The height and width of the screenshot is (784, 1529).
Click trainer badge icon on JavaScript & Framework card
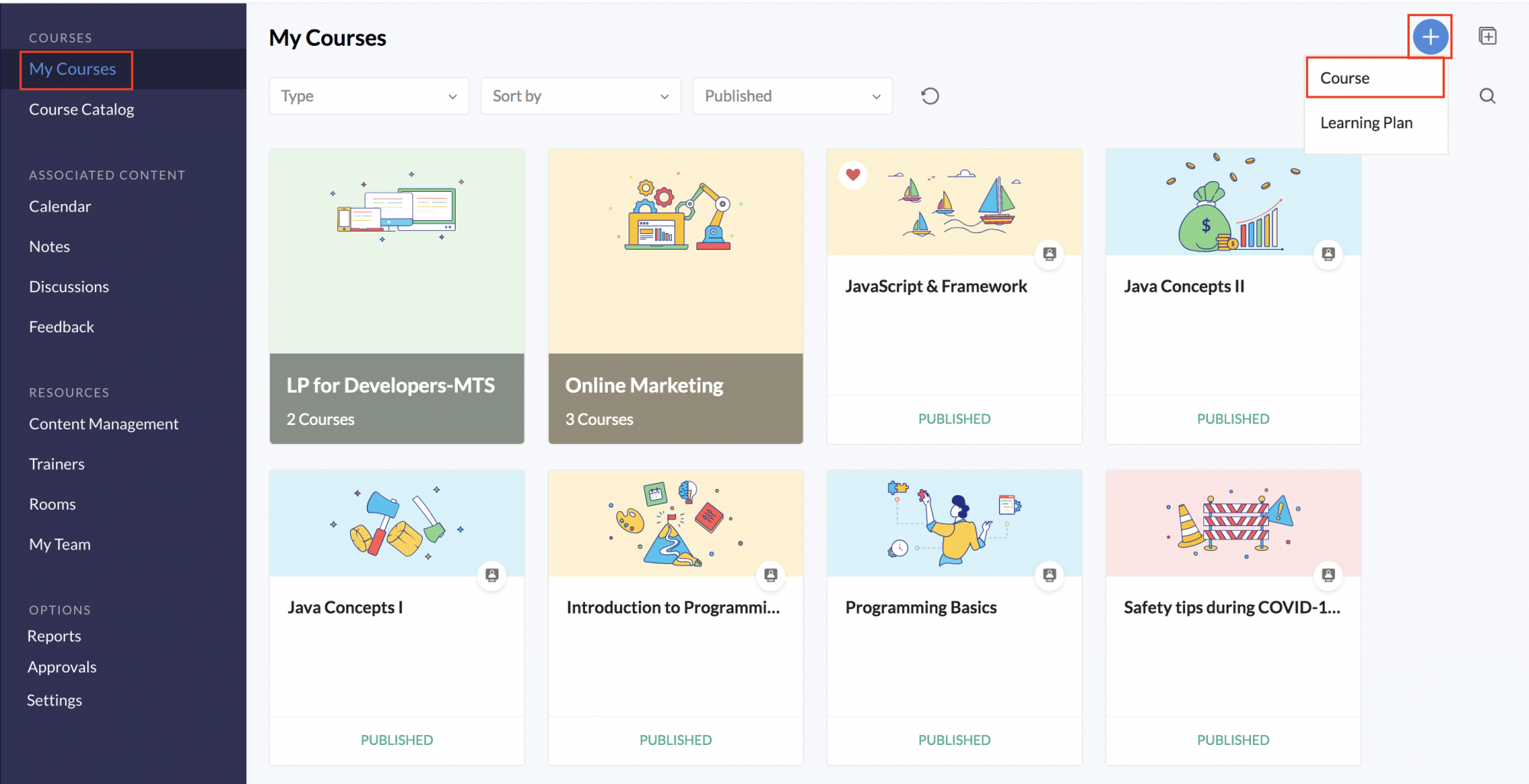1049,254
